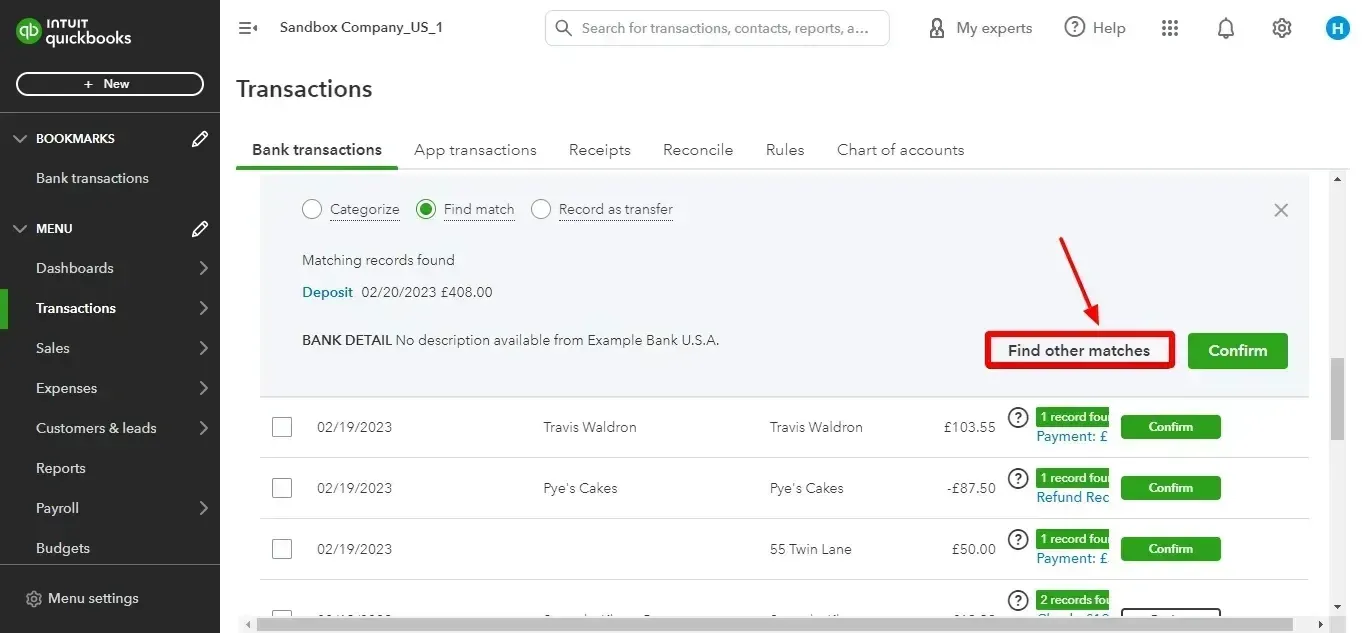This screenshot has height=633, width=1366.
Task: Open Bank transactions bookmark in sidebar
Action: pos(92,178)
